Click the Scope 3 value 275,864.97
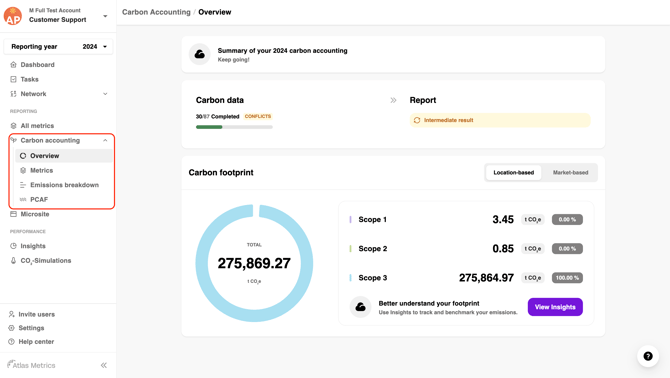The height and width of the screenshot is (378, 670). pyautogui.click(x=486, y=278)
